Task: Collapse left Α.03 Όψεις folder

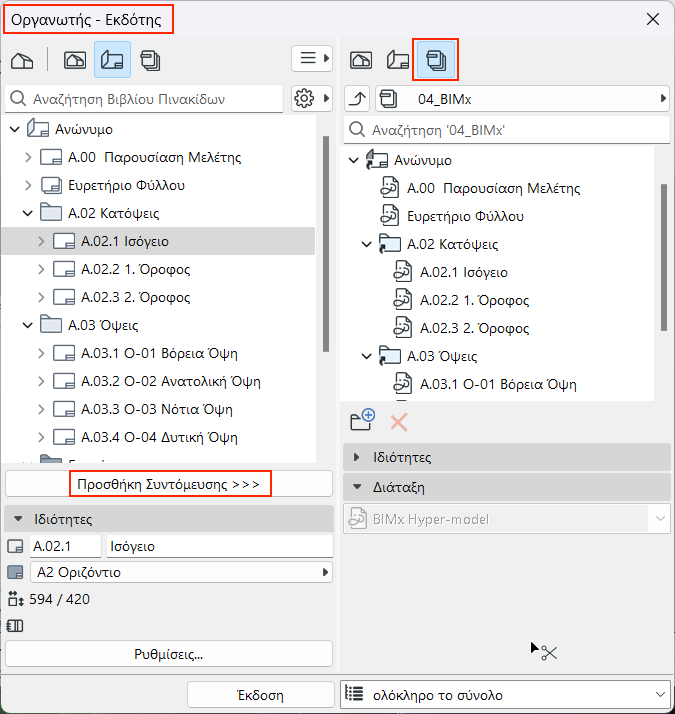Action: pyautogui.click(x=28, y=325)
